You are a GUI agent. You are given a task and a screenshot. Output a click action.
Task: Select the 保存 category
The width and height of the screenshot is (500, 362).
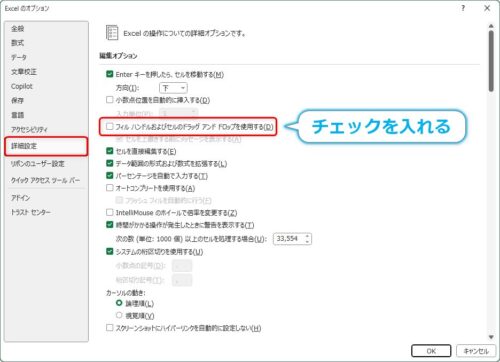point(18,100)
